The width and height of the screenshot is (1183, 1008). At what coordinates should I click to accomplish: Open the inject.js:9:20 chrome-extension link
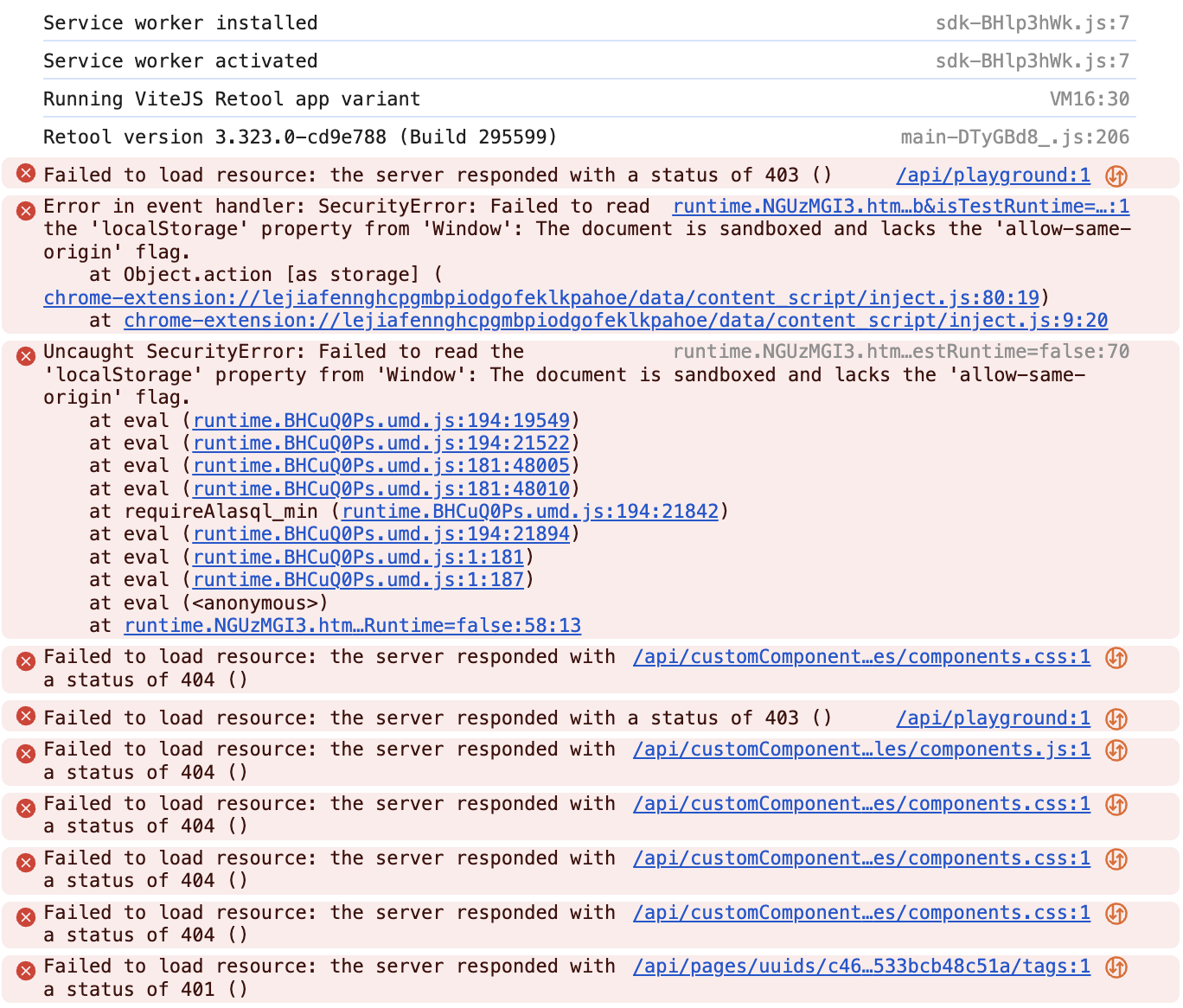[x=616, y=321]
